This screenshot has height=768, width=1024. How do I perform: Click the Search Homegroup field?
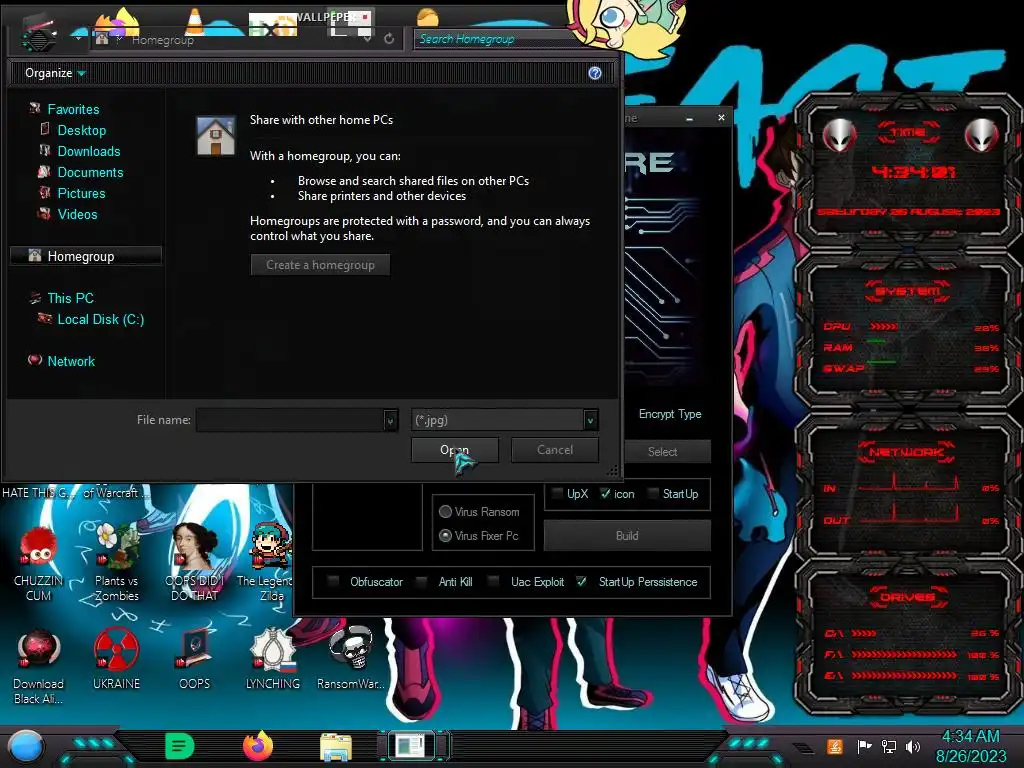(496, 39)
